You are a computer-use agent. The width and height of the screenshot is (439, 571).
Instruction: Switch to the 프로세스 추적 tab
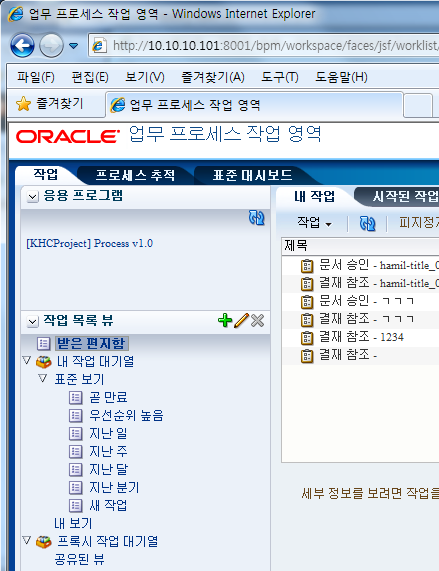[135, 175]
